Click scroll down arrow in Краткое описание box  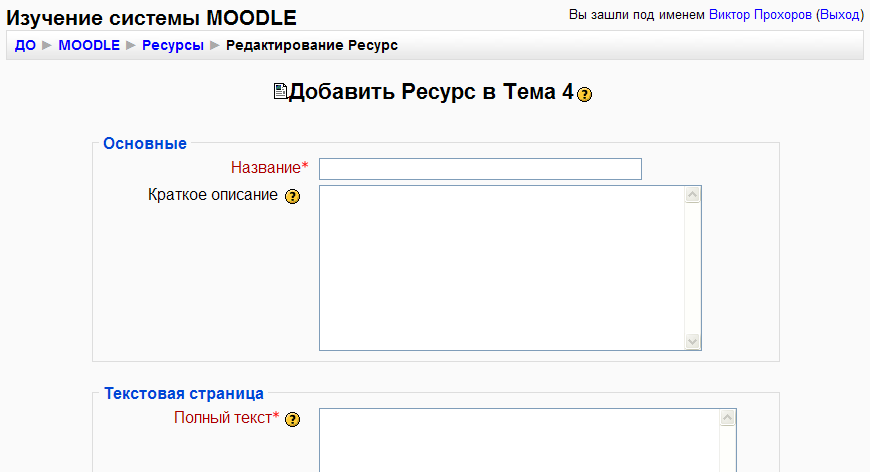pyautogui.click(x=692, y=342)
